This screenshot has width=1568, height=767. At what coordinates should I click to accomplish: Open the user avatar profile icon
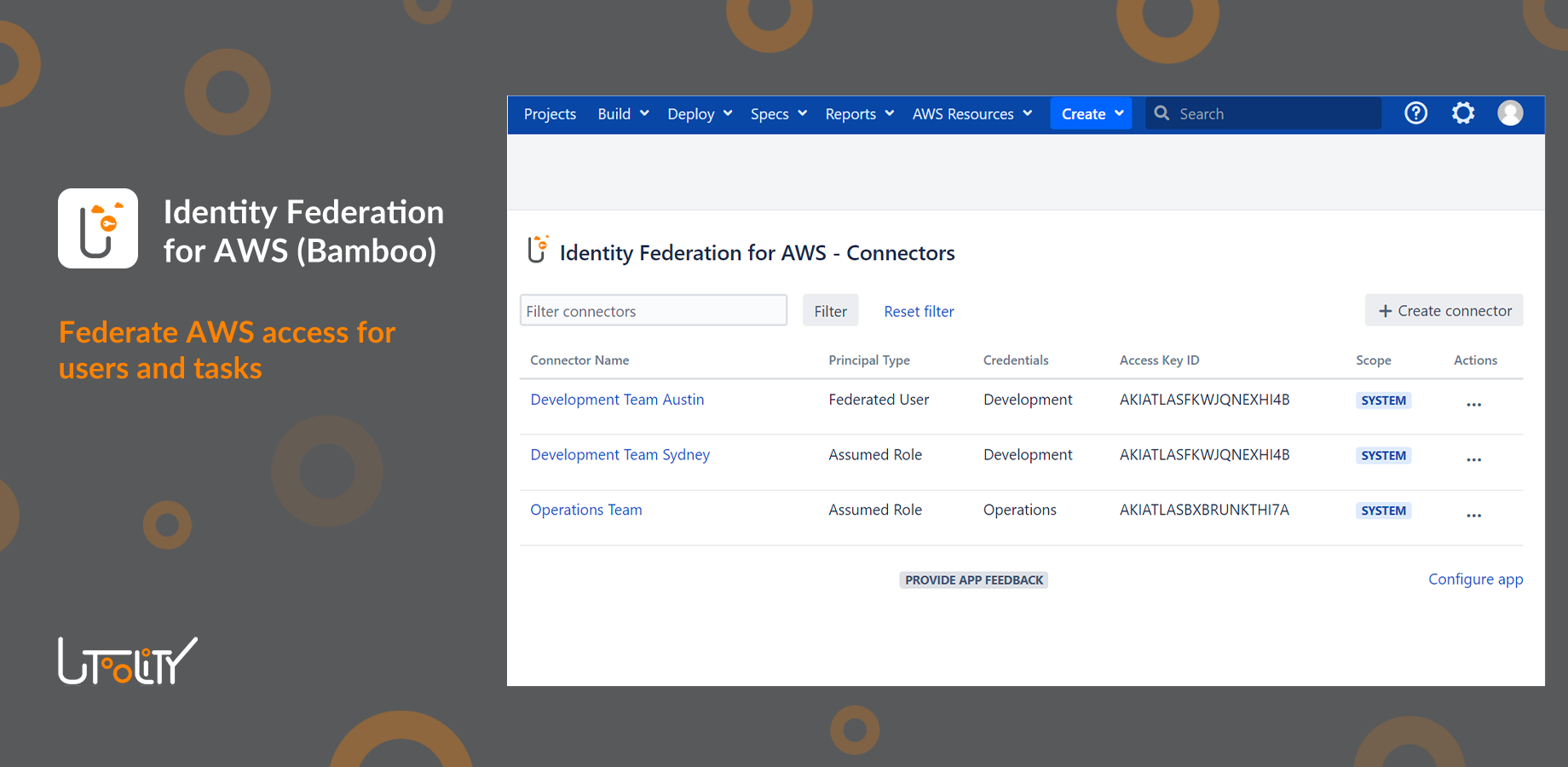pyautogui.click(x=1510, y=112)
